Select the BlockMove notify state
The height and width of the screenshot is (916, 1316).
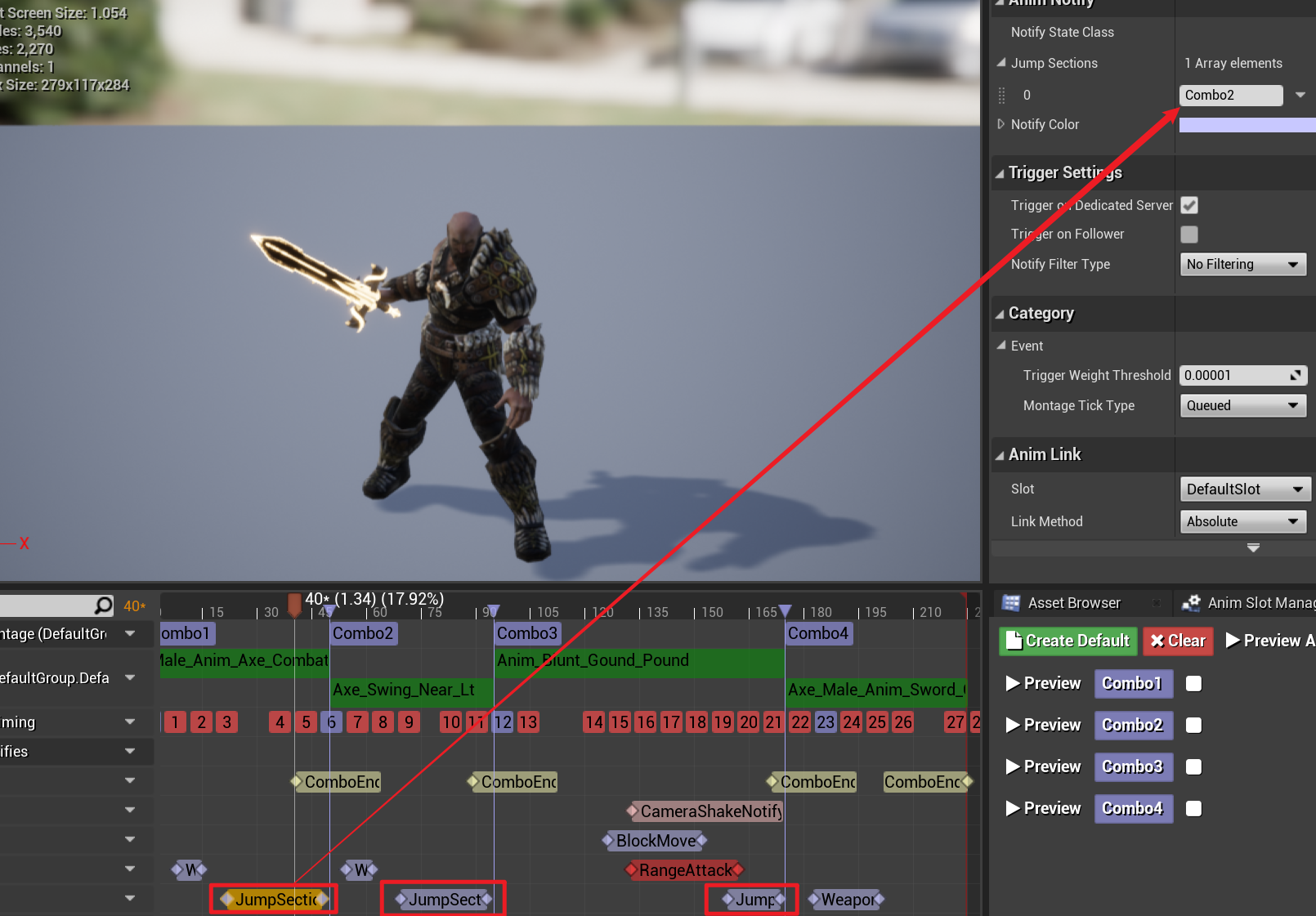[x=655, y=841]
